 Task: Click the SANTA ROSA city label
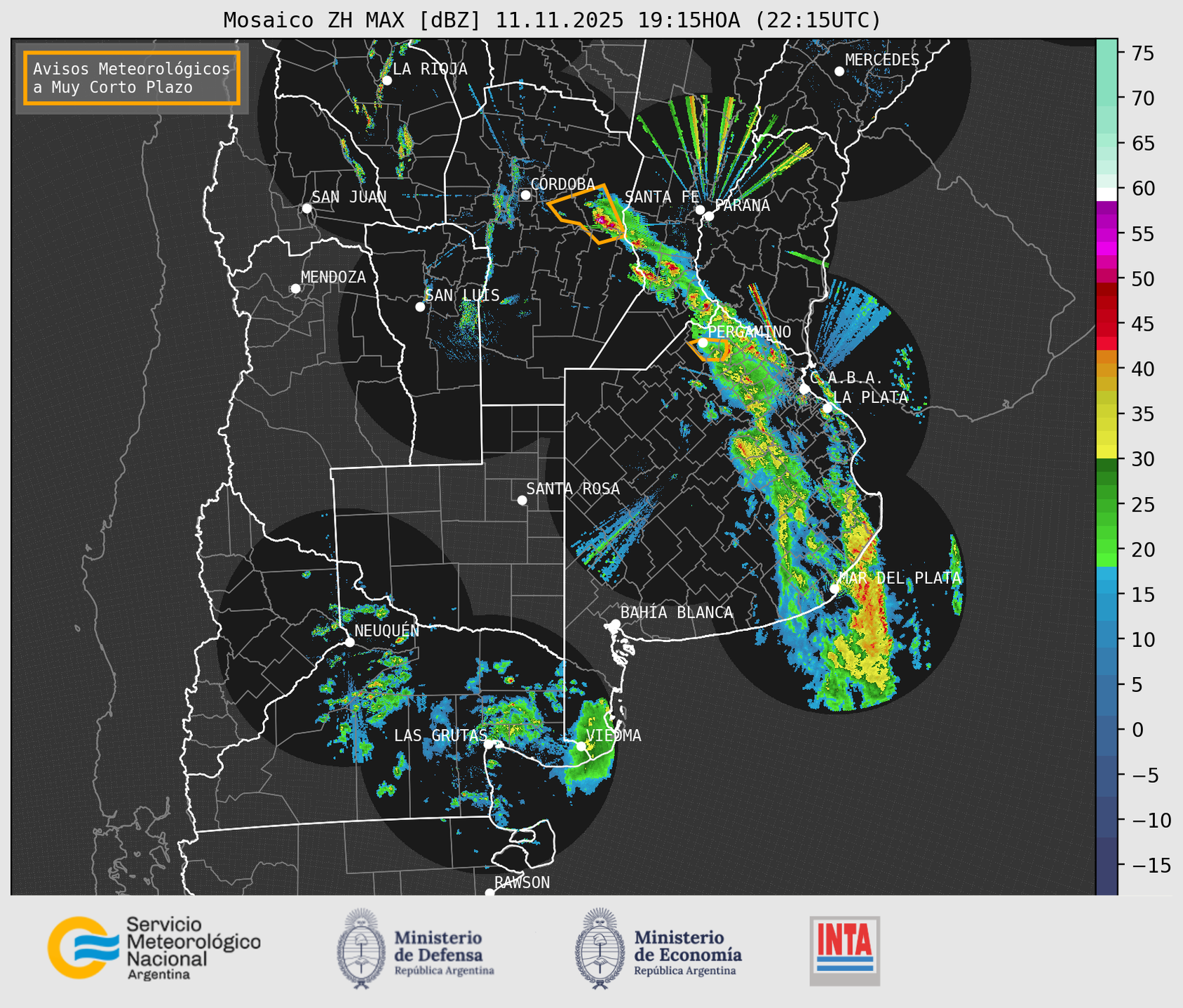click(x=573, y=489)
